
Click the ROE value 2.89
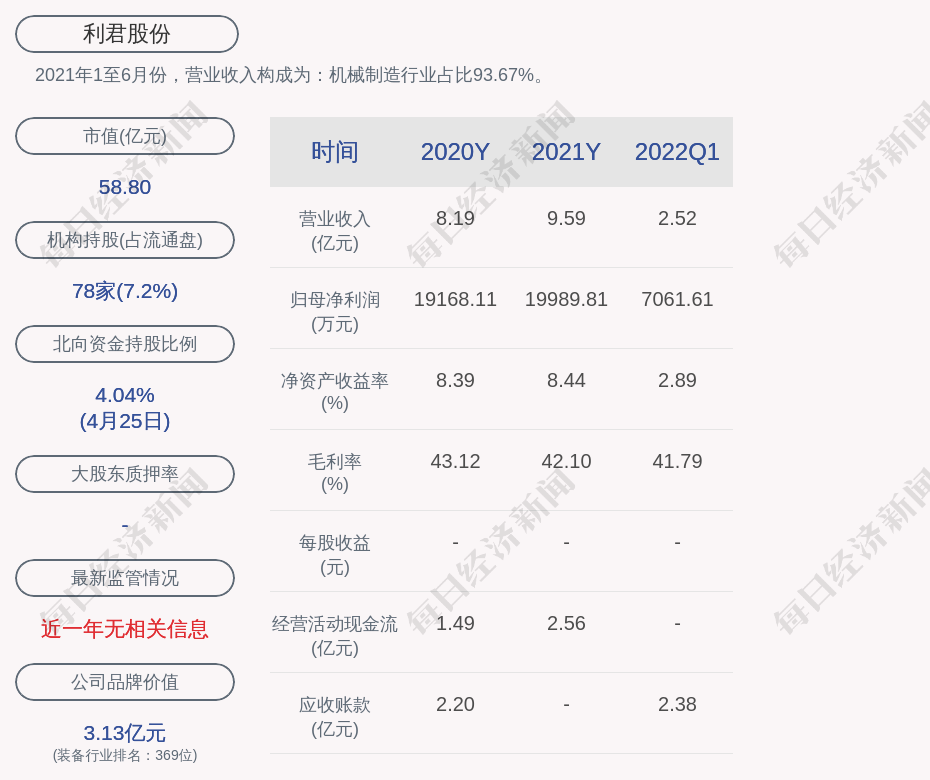[677, 380]
